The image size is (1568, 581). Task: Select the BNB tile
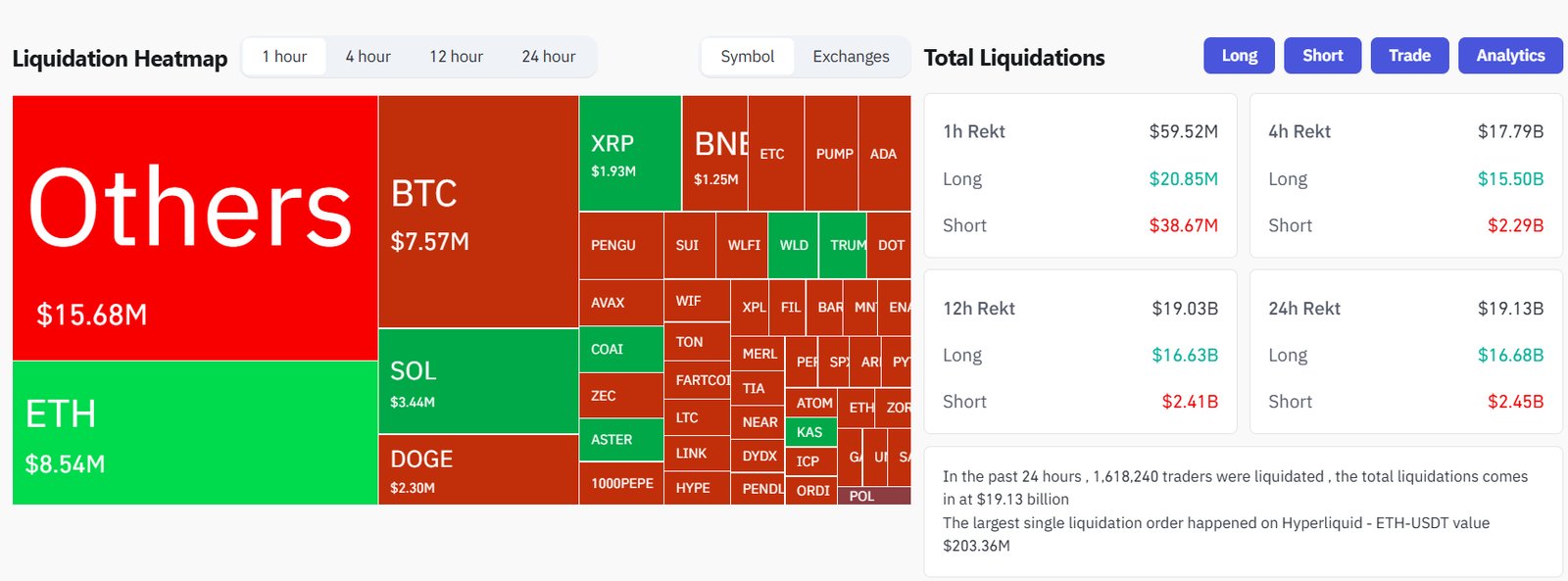tap(713, 152)
